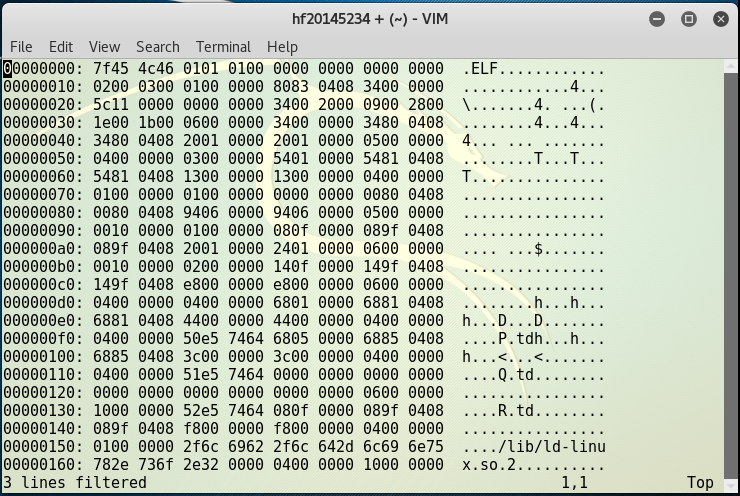Click hex value 50e5 in row 000000f0
Screen dimensions: 740x496
[x=201, y=338]
